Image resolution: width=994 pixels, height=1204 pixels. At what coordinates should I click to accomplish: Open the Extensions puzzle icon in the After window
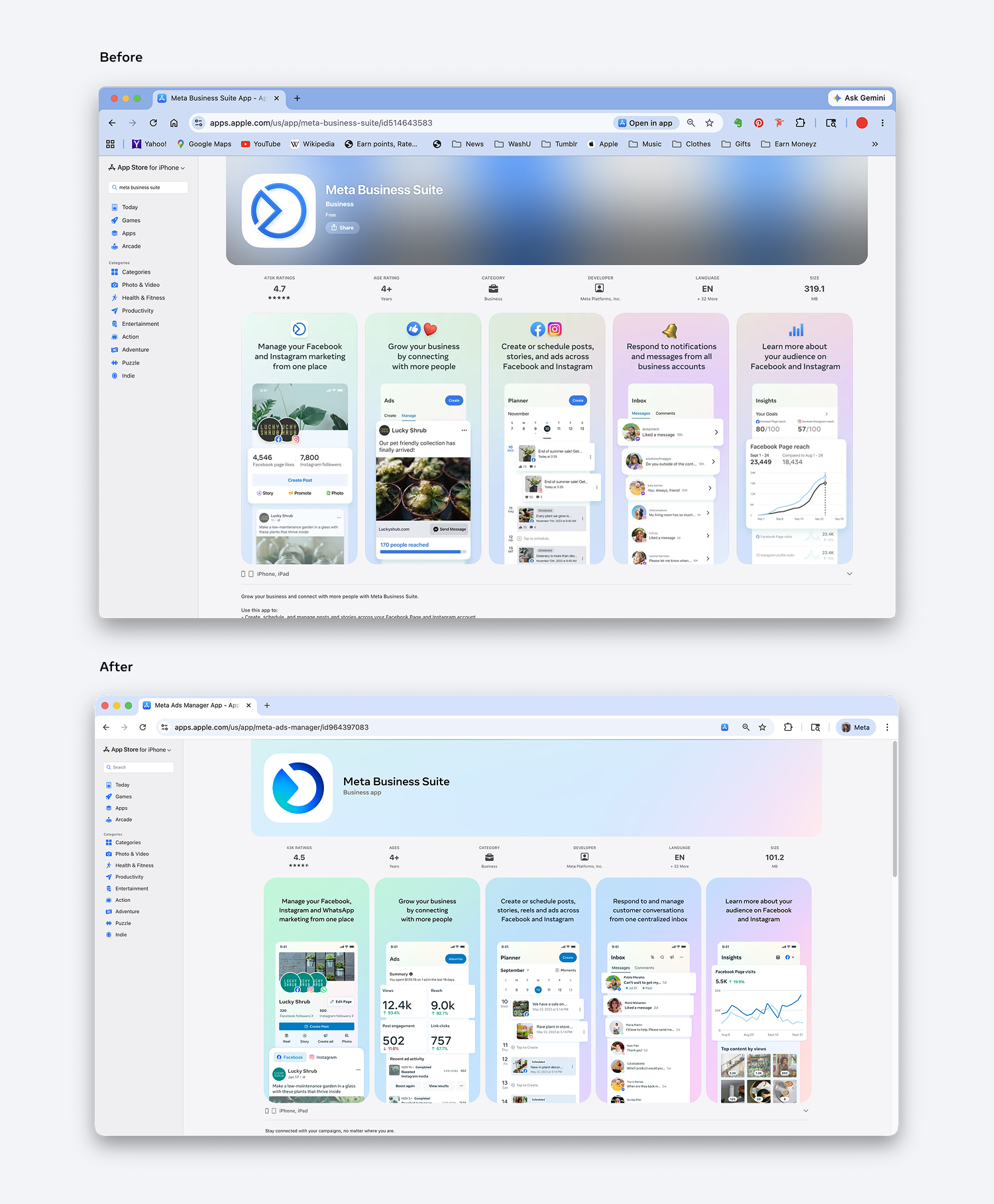(788, 728)
